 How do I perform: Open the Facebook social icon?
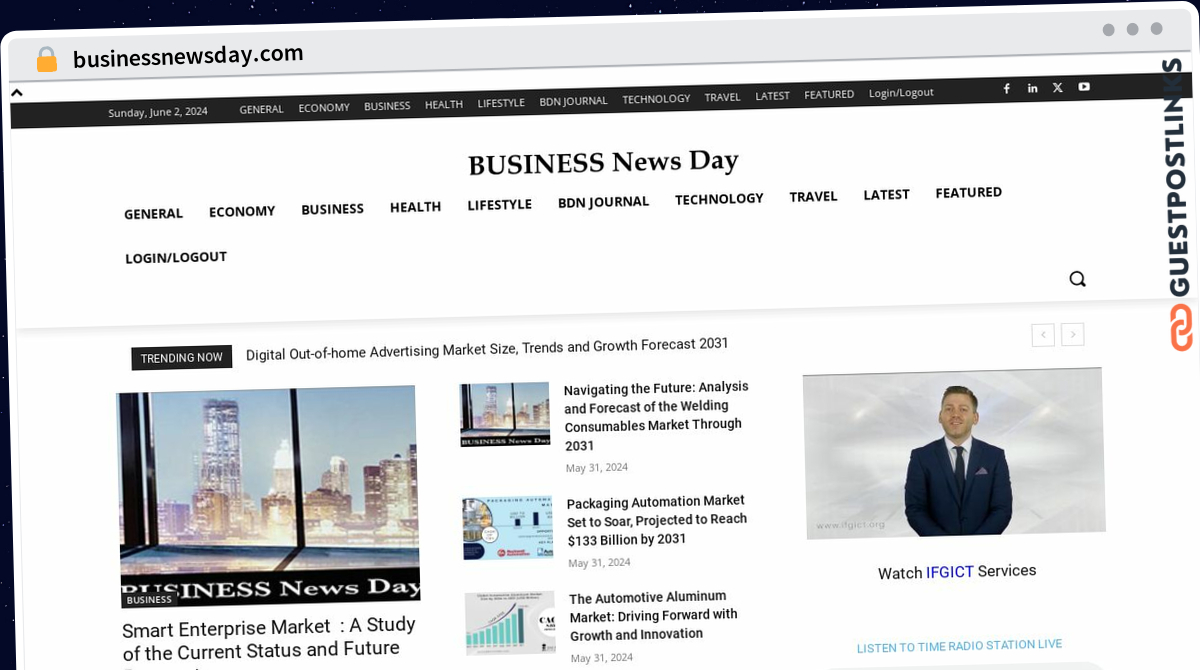tap(1007, 88)
